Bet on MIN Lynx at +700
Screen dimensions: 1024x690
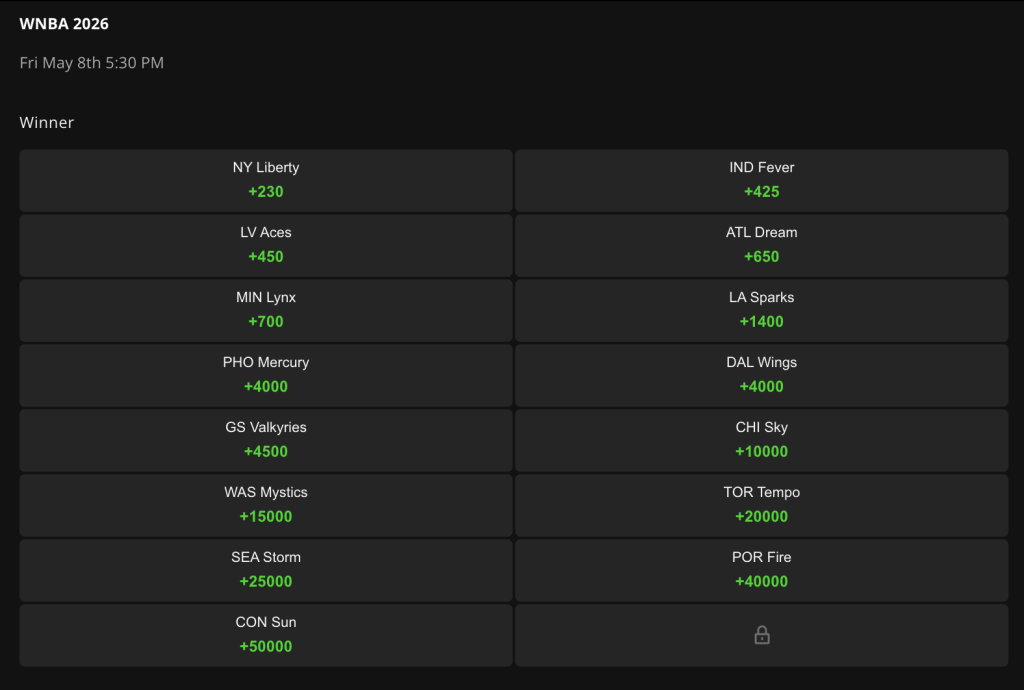pyautogui.click(x=266, y=311)
